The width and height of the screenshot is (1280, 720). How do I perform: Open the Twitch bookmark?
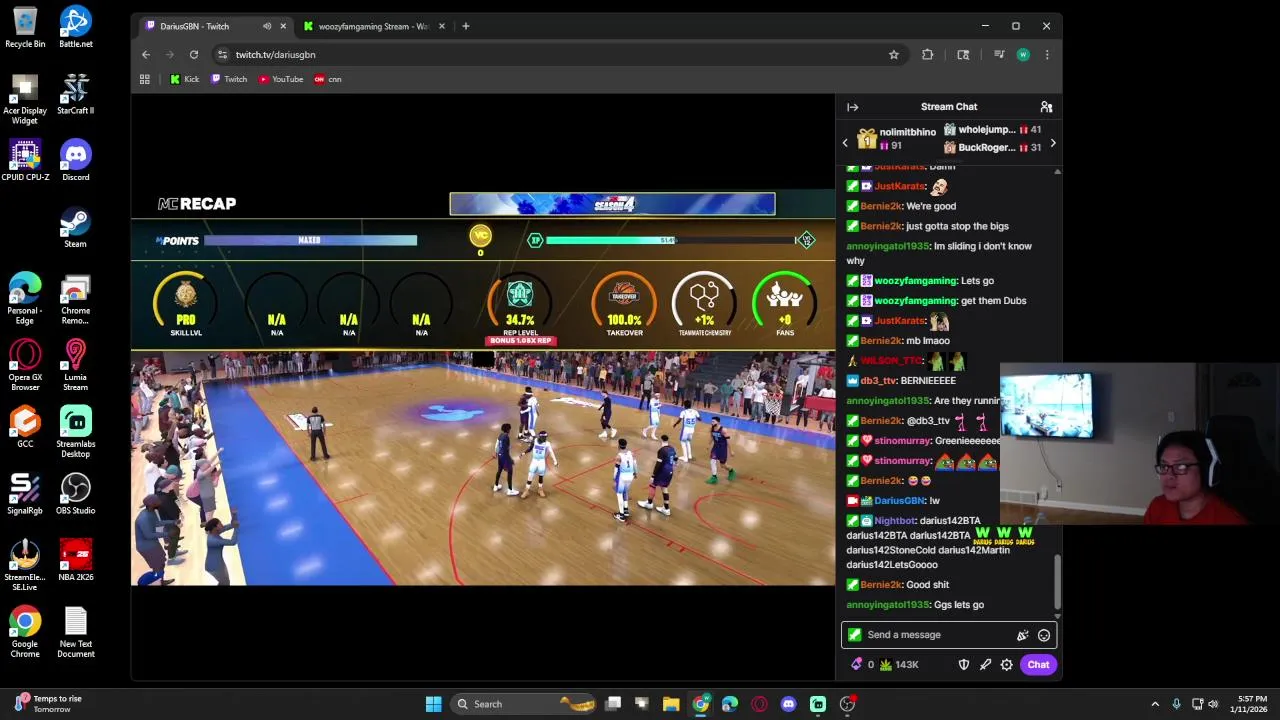pos(229,79)
